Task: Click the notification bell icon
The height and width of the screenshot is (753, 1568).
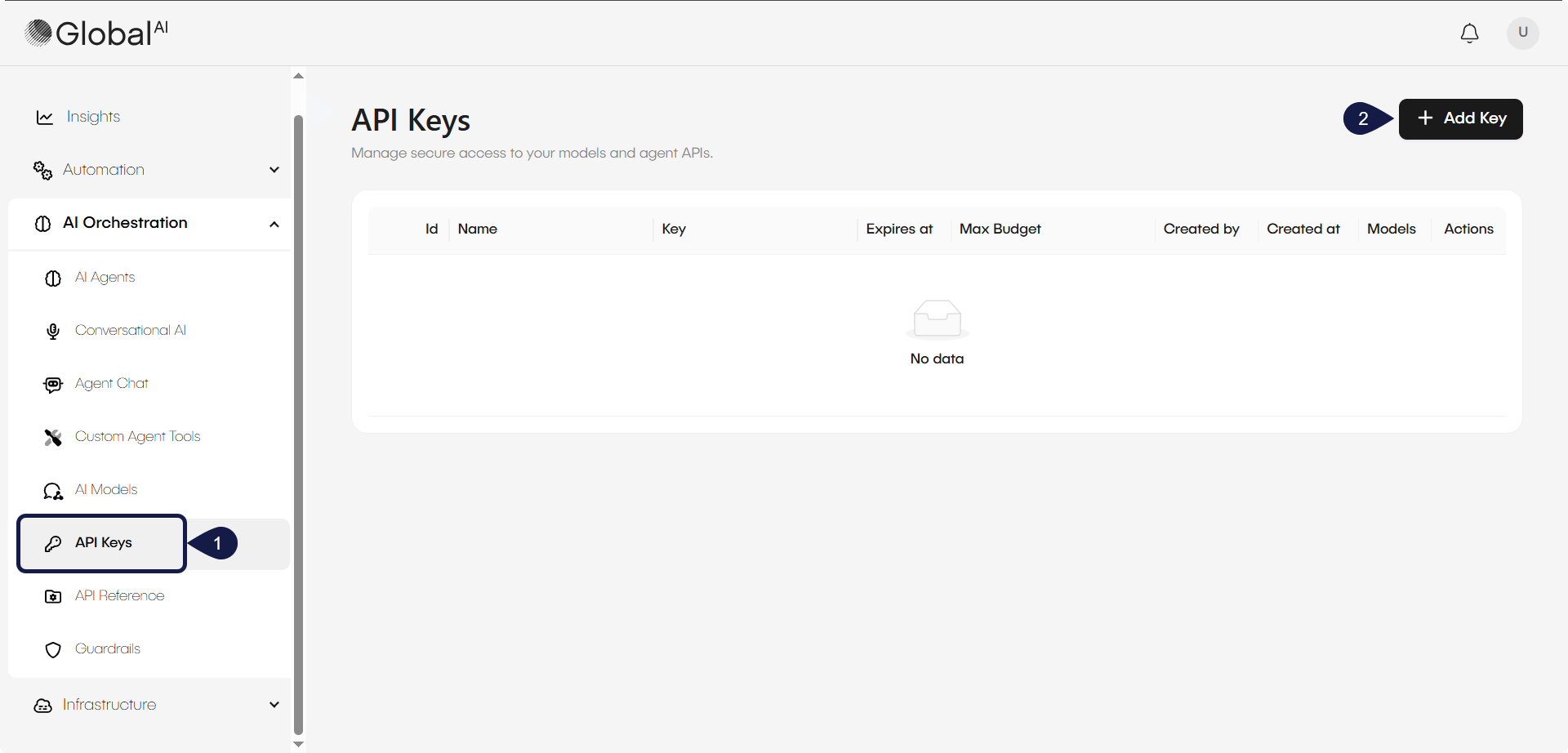Action: point(1469,33)
